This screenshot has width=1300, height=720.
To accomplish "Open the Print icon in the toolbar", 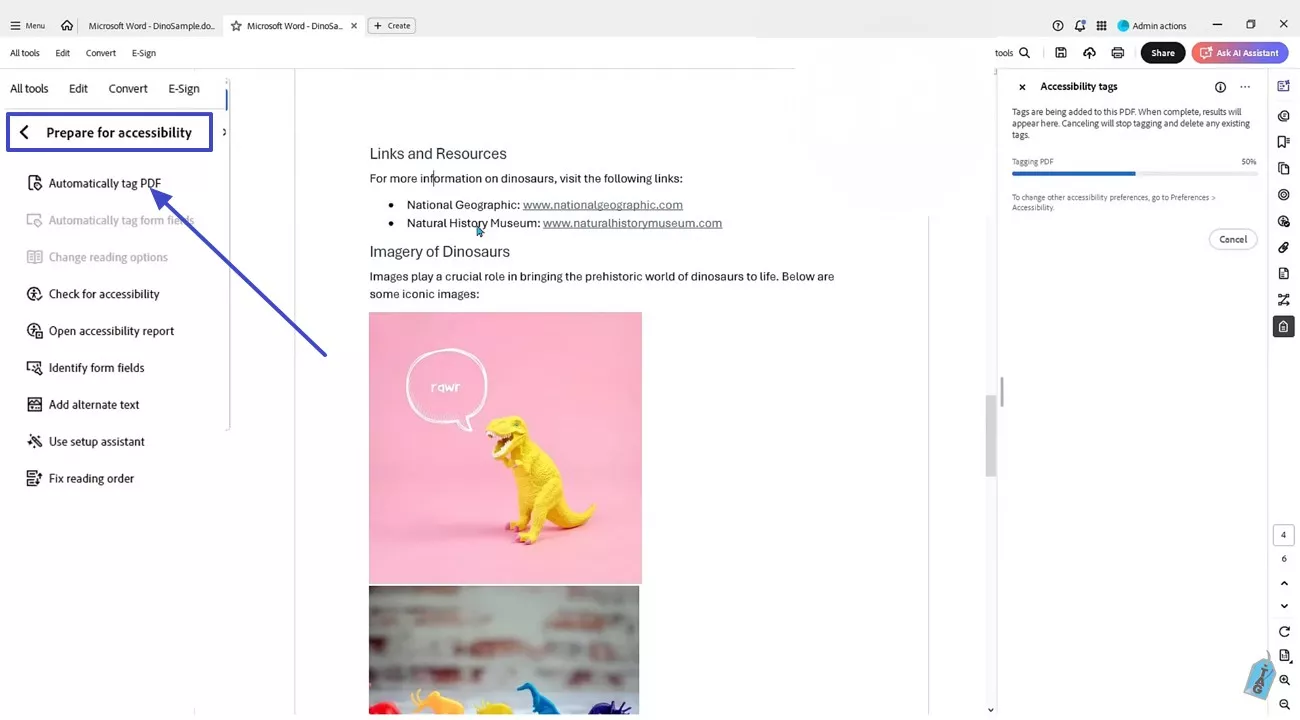I will coord(1117,52).
